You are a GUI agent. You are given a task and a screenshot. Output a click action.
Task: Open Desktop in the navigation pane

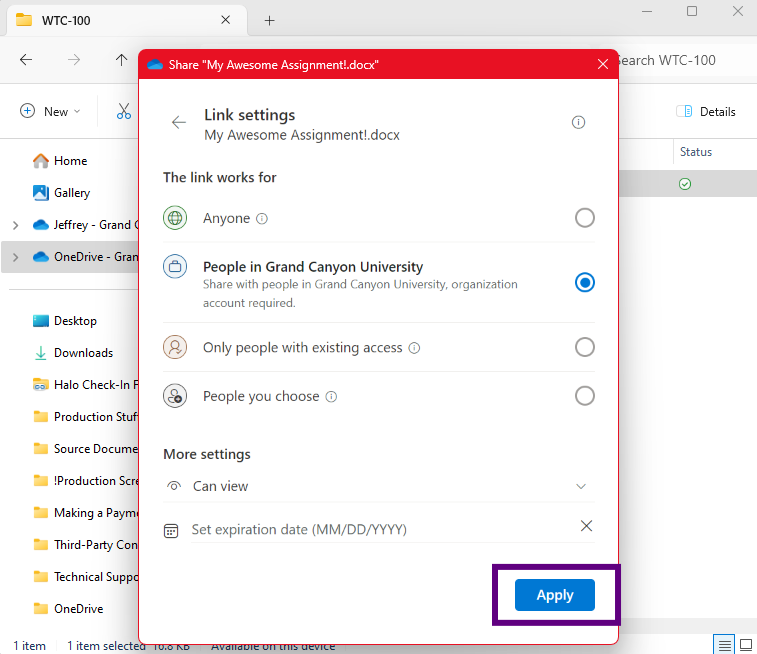click(x=65, y=321)
